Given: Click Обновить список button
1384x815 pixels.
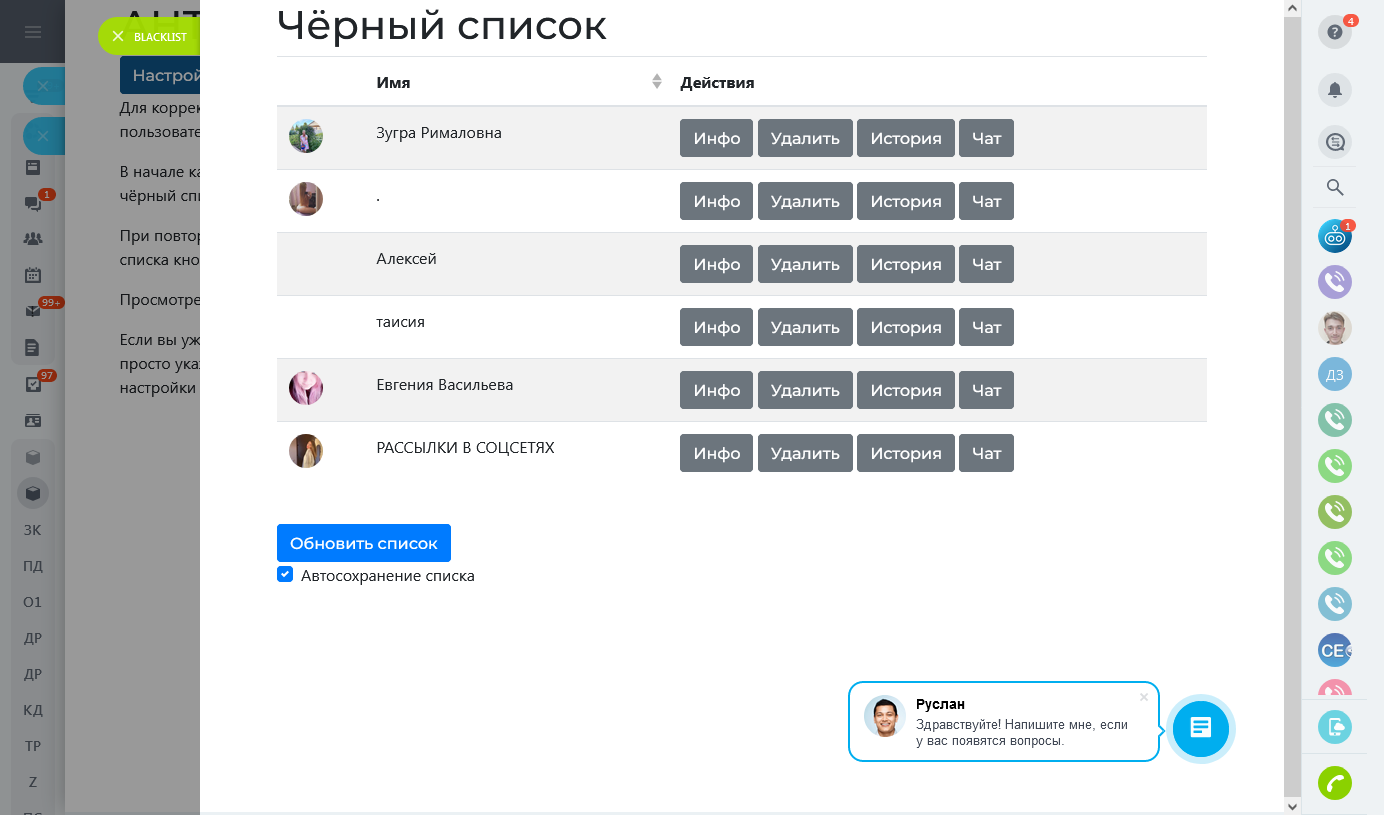Looking at the screenshot, I should point(364,543).
